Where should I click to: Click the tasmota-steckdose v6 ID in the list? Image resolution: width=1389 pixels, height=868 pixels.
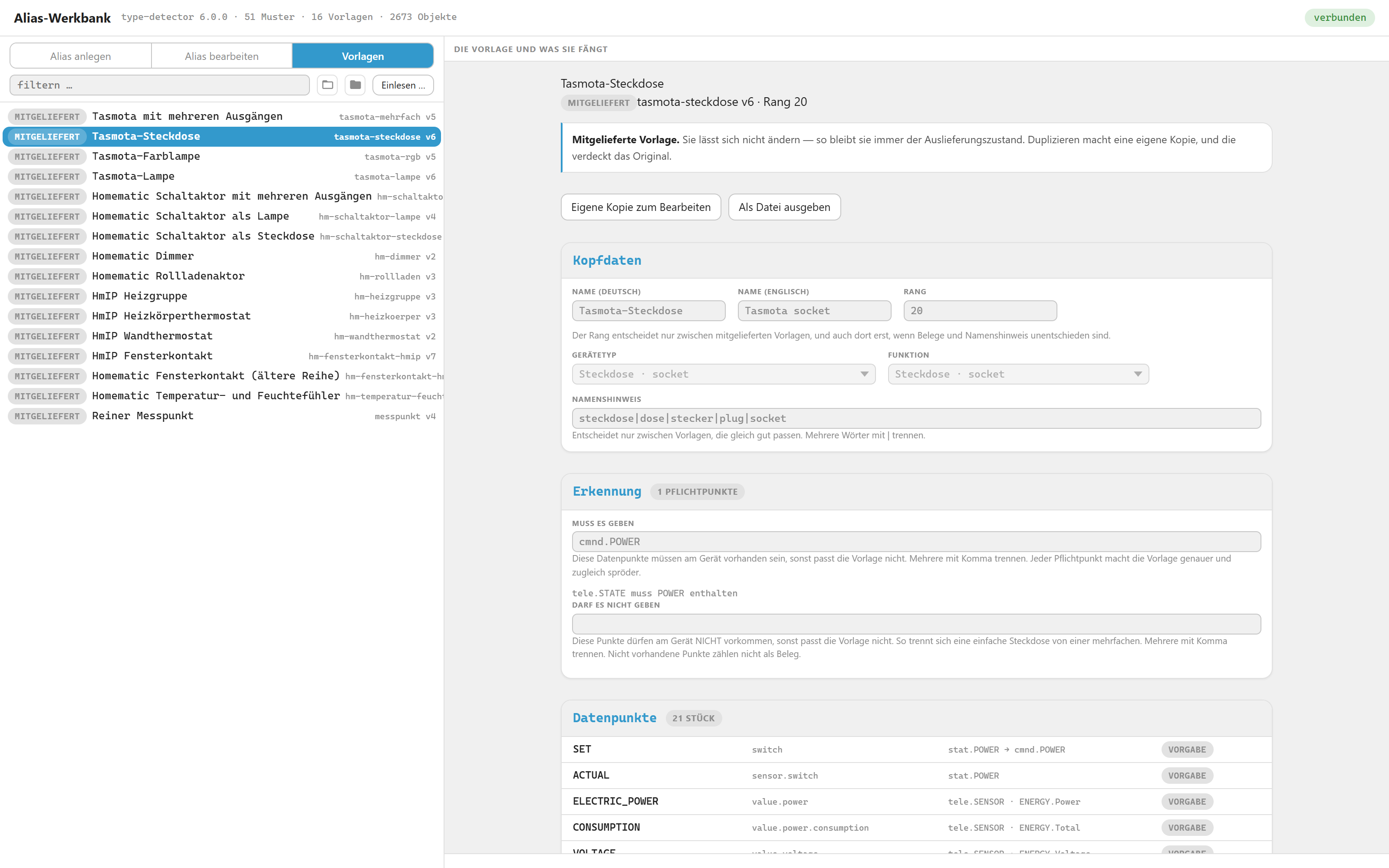[x=385, y=137]
